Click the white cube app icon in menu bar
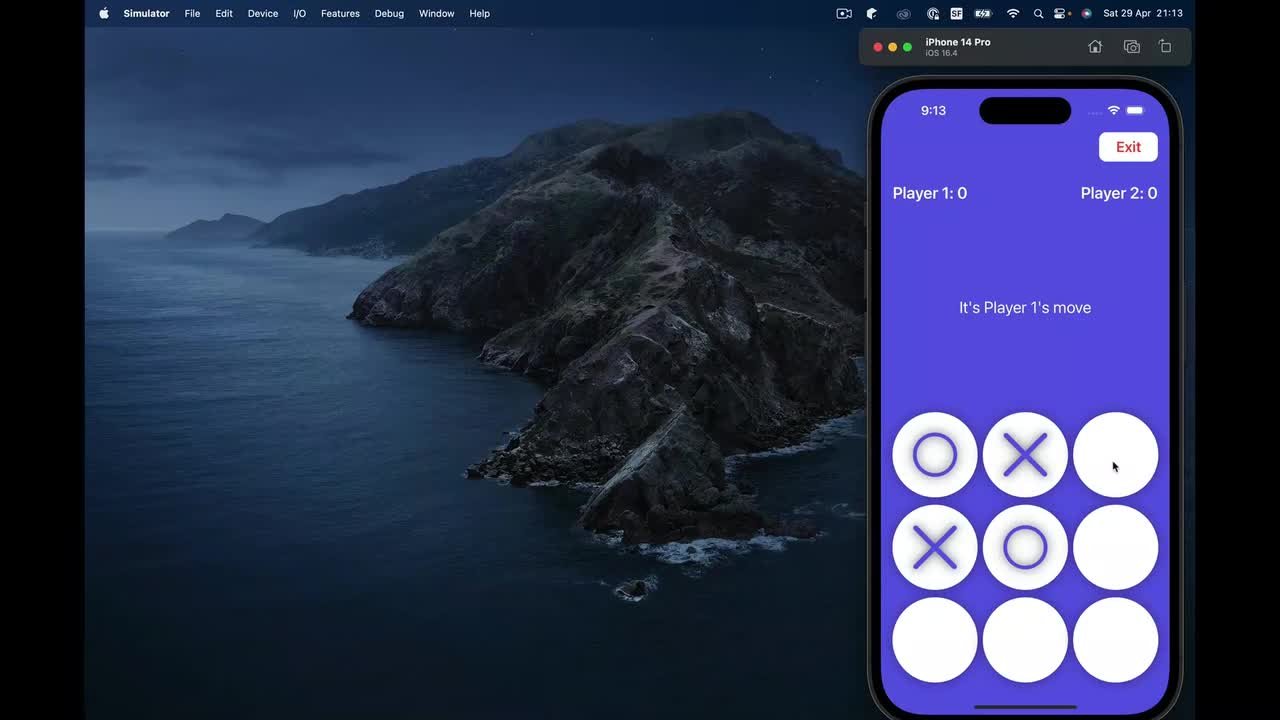 coord(872,13)
